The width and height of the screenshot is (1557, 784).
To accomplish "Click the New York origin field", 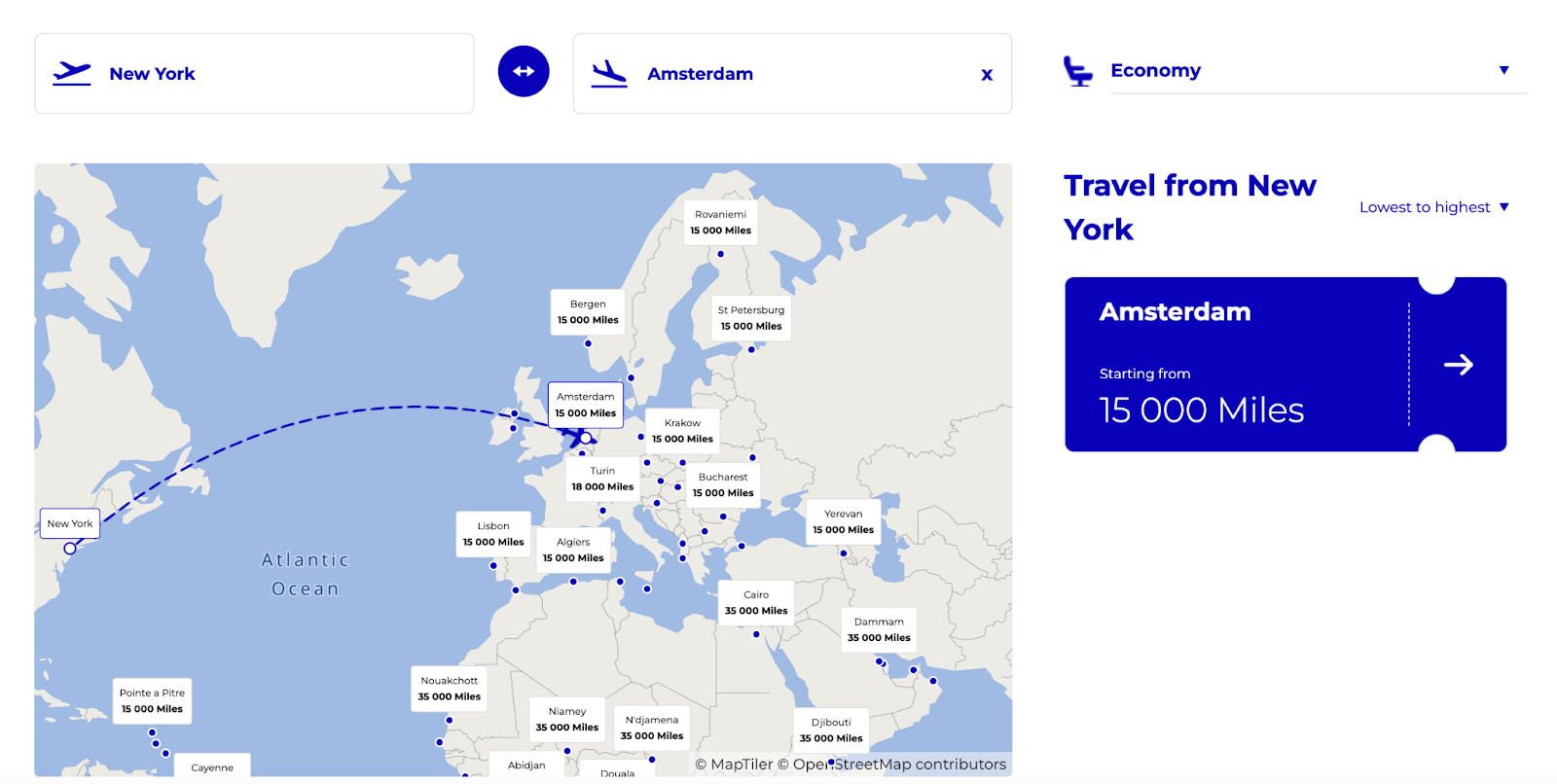I will (254, 74).
